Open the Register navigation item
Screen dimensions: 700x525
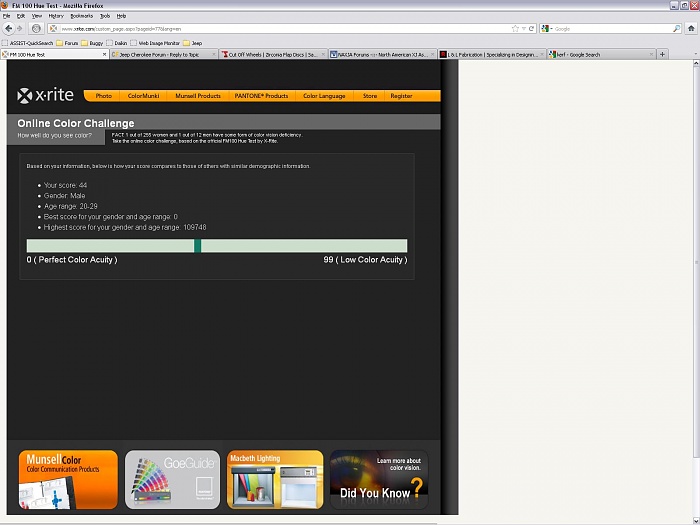point(401,96)
